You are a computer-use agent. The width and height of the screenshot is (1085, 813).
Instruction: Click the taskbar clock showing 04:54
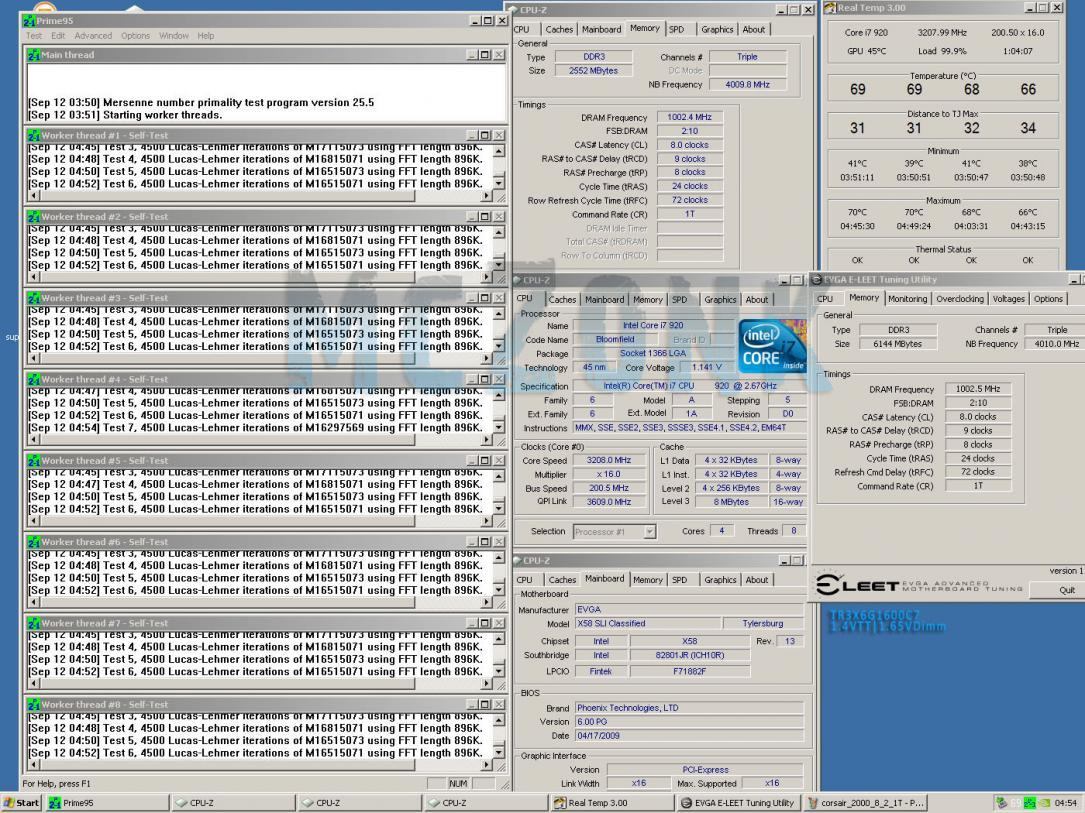click(1065, 803)
